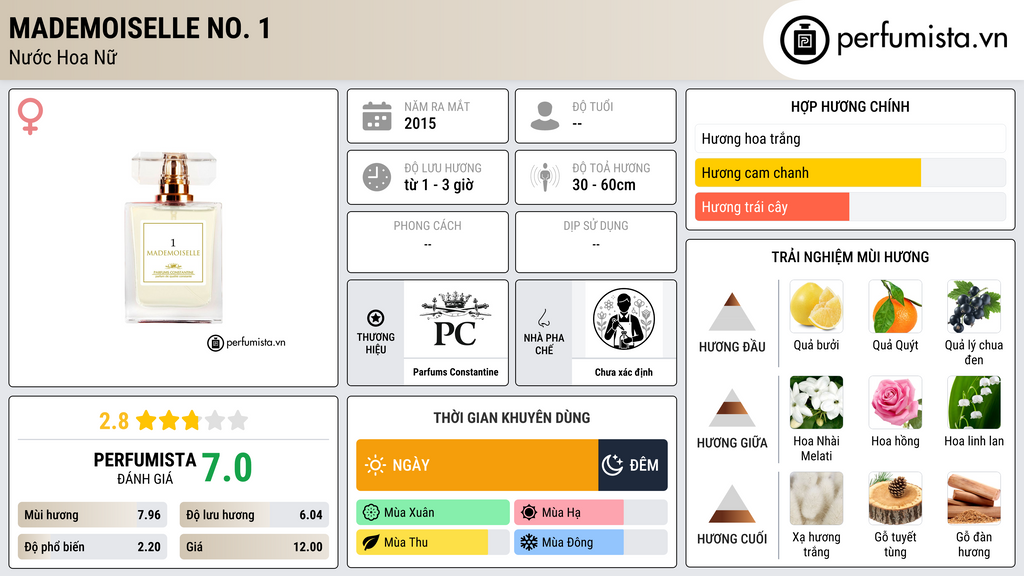Click the nose icon above Nhà pha chế
This screenshot has height=576, width=1024.
coord(543,318)
